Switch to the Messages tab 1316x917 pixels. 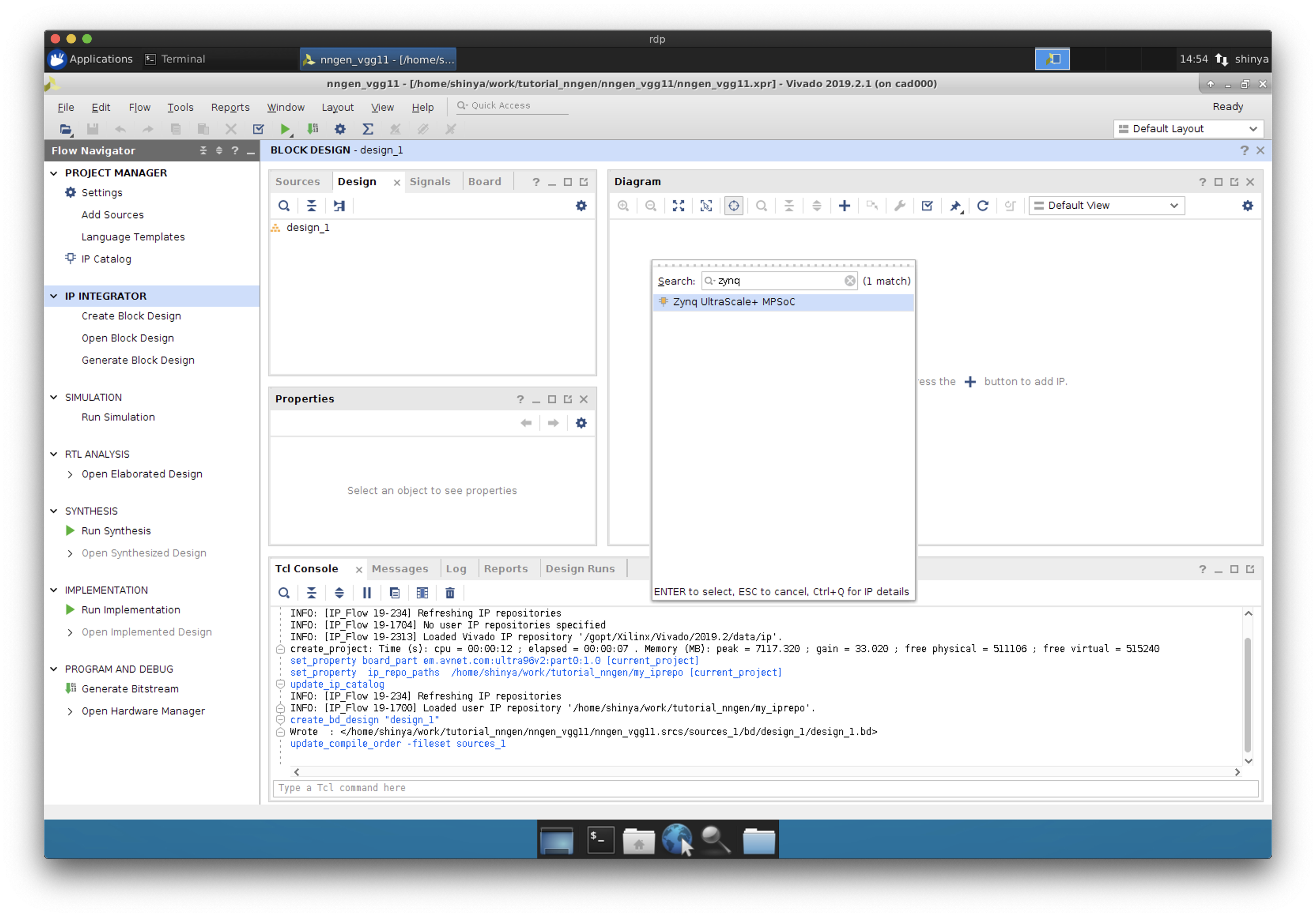tap(399, 569)
